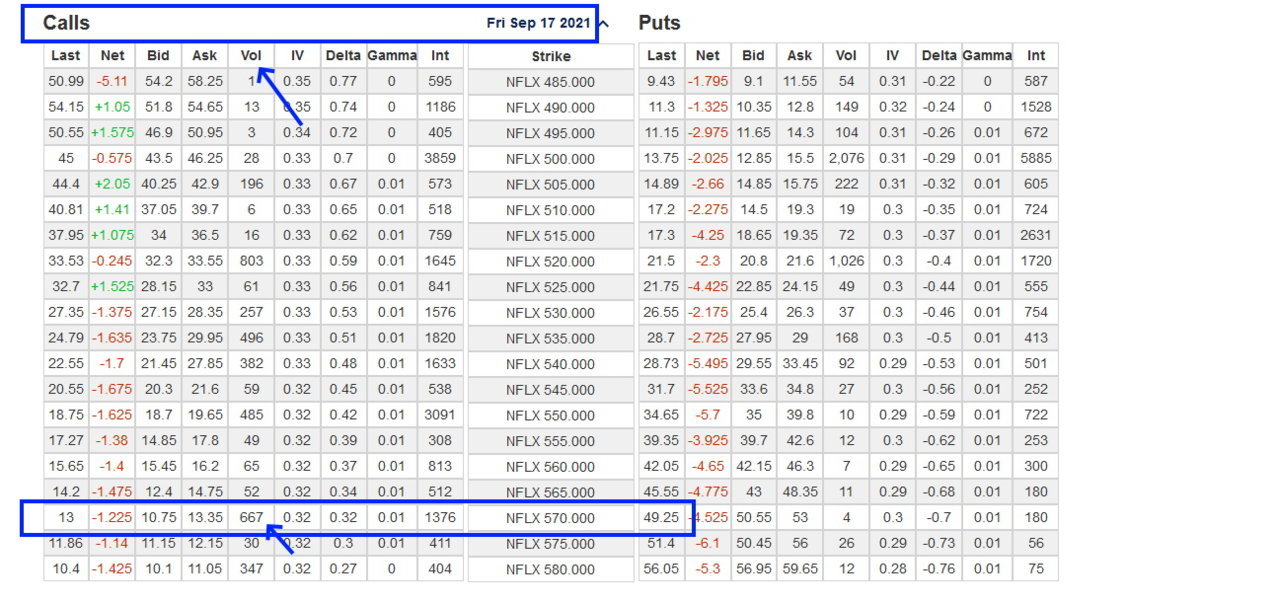Click the calls Last value 10.4
This screenshot has height=604, width=1278.
pos(66,569)
